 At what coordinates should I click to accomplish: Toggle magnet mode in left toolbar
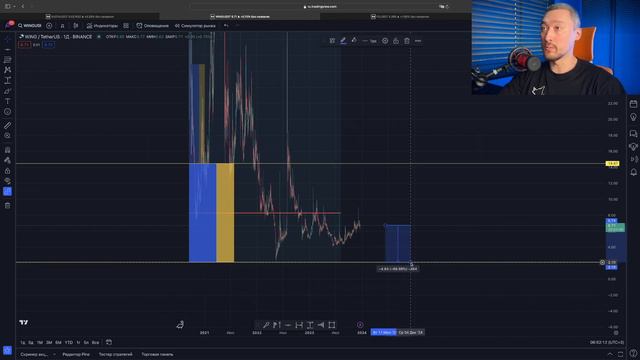tap(7, 150)
